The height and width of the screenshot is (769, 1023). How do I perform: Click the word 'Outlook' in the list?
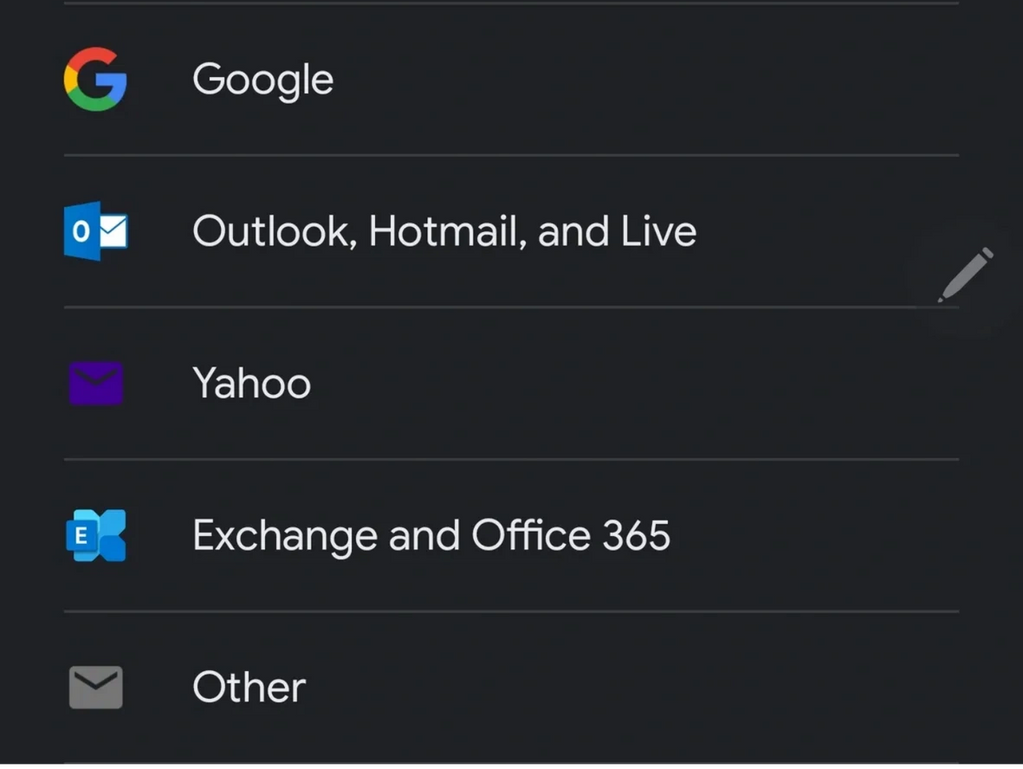[x=269, y=232]
